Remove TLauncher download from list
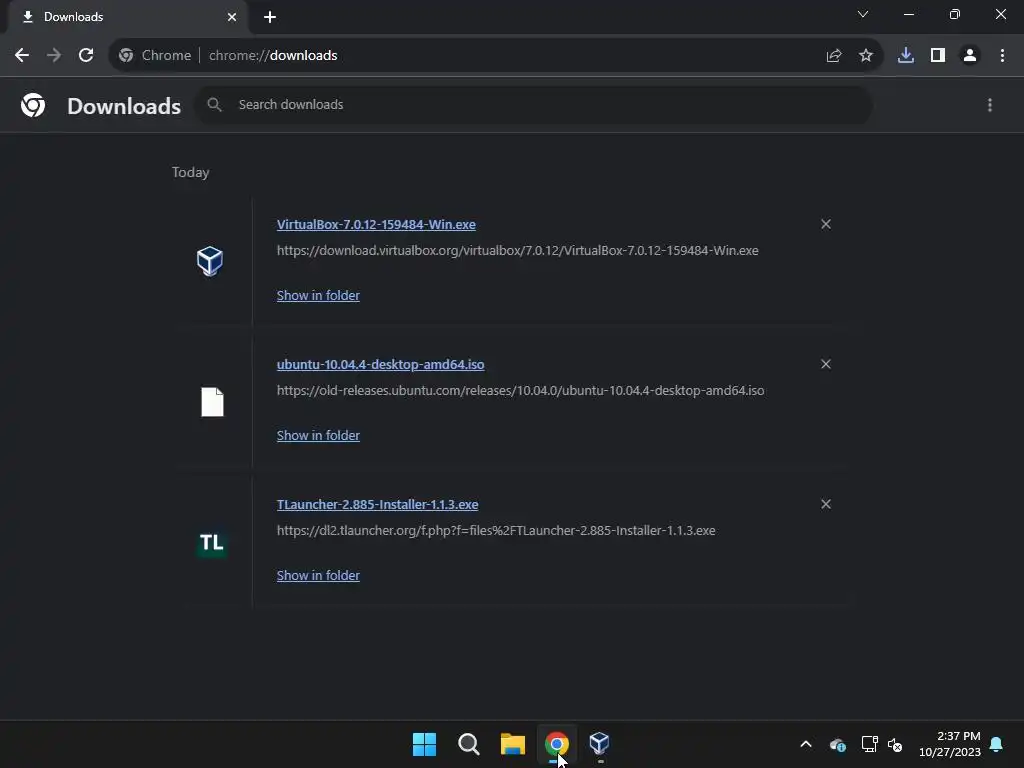The image size is (1024, 768). pyautogui.click(x=825, y=504)
